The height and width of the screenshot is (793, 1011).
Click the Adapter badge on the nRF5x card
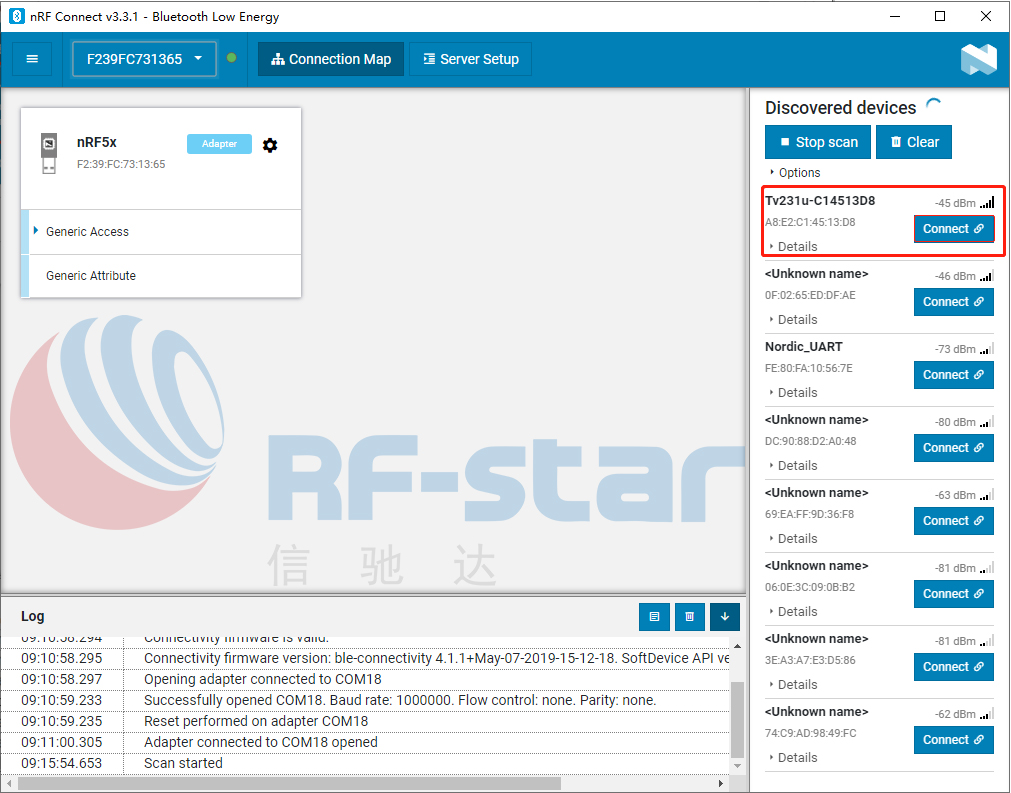(219, 143)
